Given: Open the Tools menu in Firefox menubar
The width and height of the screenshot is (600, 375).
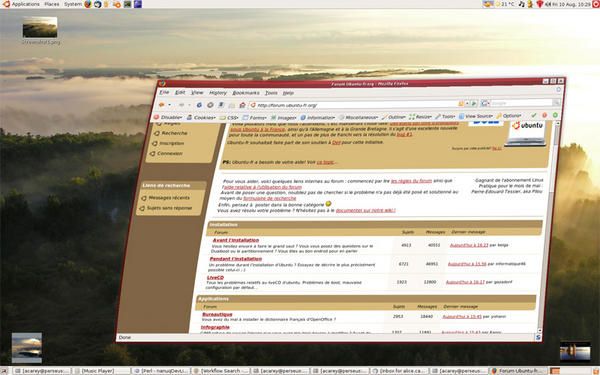Looking at the screenshot, I should (x=271, y=93).
